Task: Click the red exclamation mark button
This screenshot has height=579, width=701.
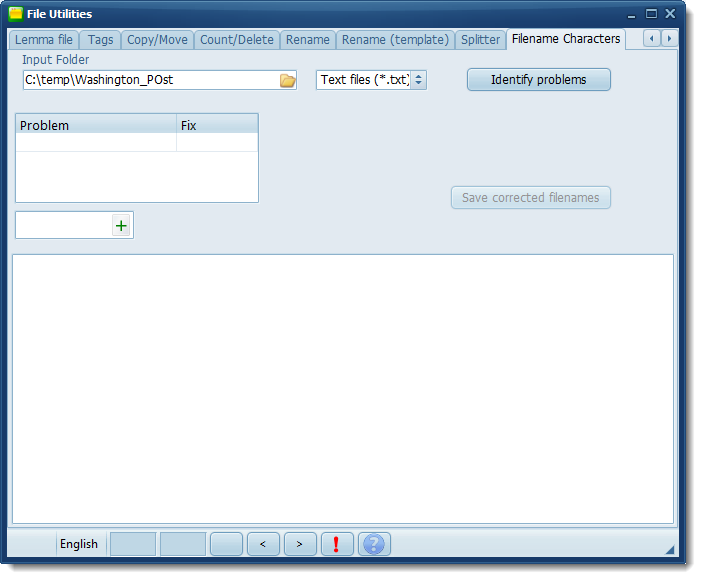Action: coord(337,544)
